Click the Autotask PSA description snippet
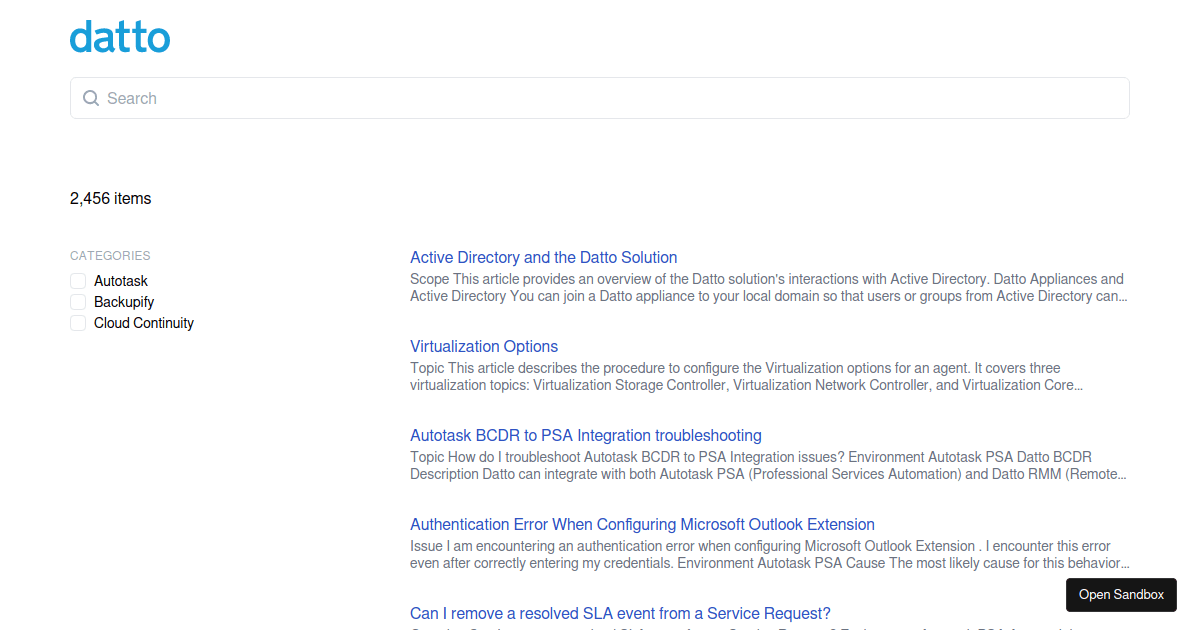The width and height of the screenshot is (1200, 630). coord(750,465)
